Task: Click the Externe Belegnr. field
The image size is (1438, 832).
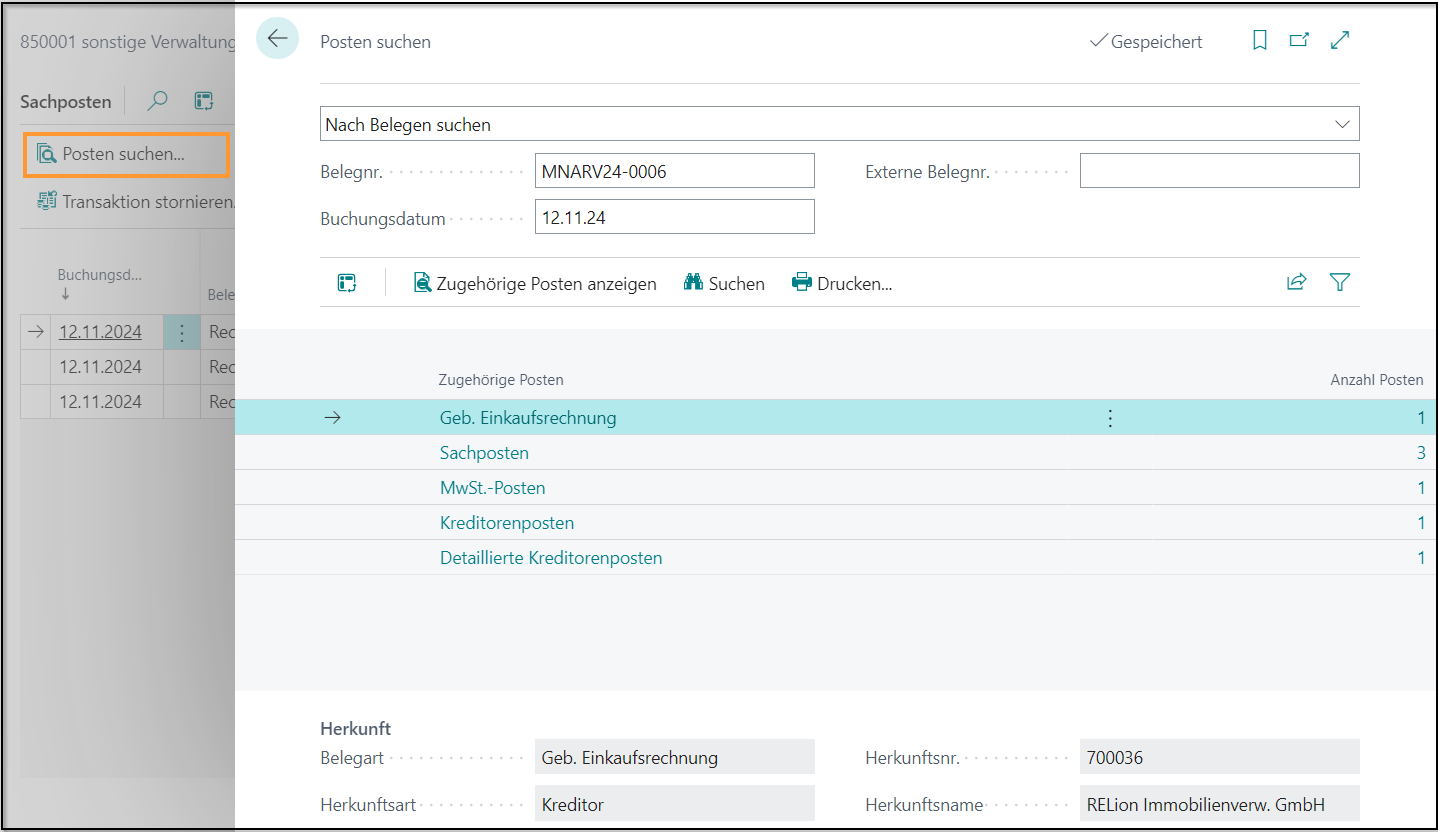Action: 1219,171
